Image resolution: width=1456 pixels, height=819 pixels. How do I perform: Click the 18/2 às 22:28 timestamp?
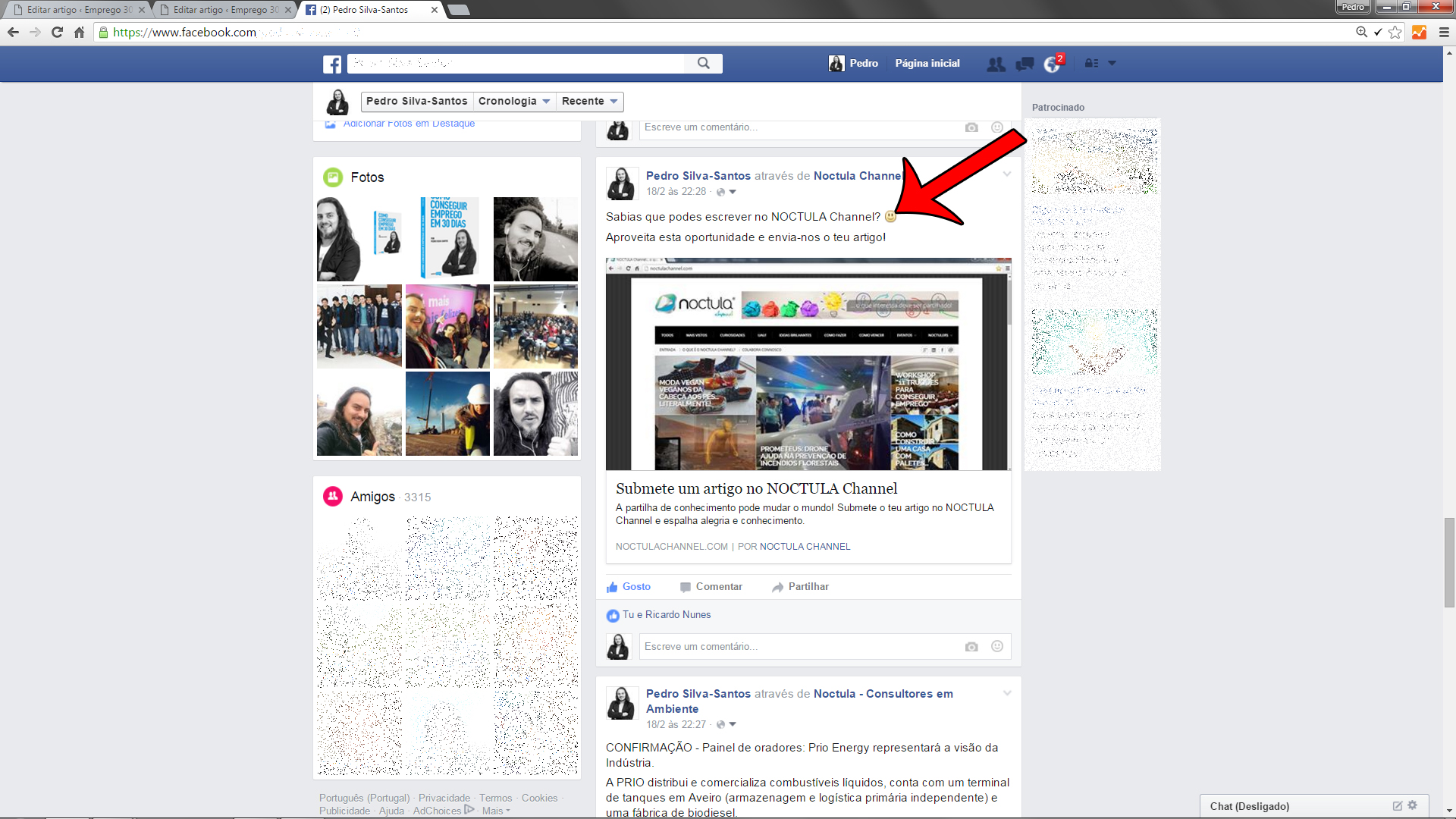pyautogui.click(x=676, y=192)
